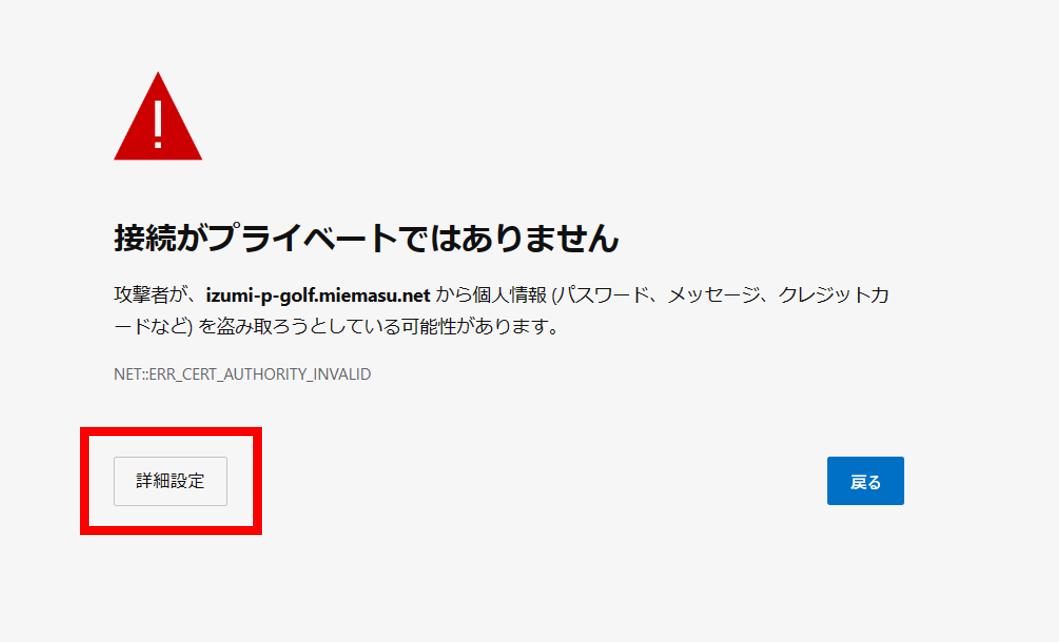Viewport: 1059px width, 642px height.
Task: Click the 接続がプライベートではありません heading
Action: click(x=366, y=238)
